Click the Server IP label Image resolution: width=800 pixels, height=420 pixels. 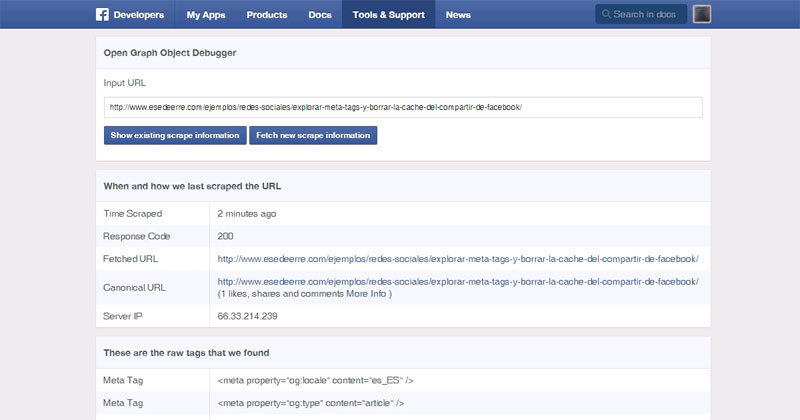(x=122, y=316)
